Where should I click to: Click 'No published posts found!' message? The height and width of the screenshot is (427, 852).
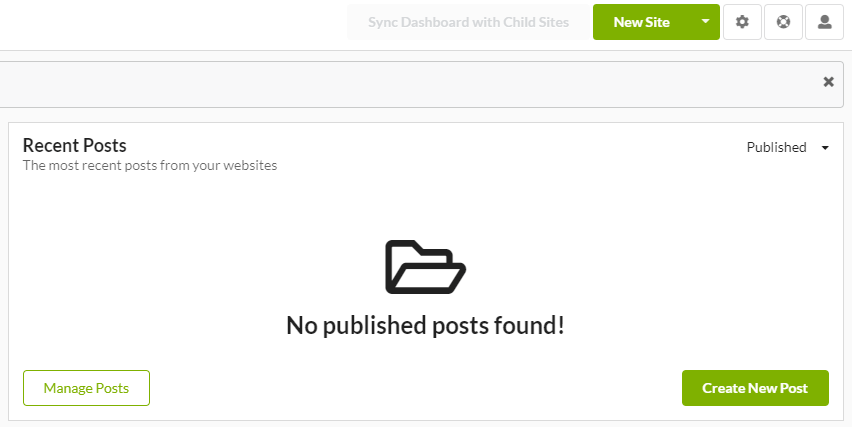(x=425, y=325)
